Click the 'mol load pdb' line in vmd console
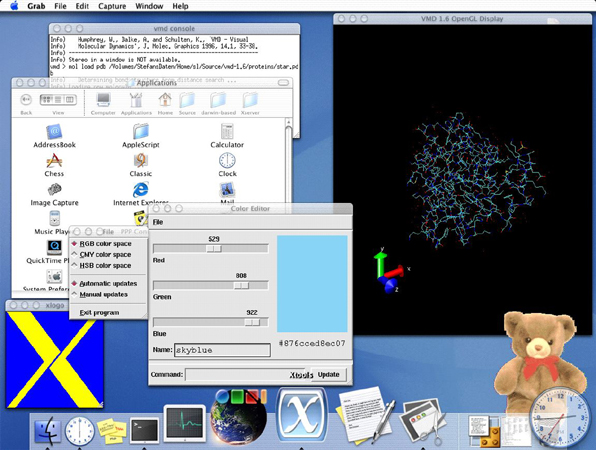The image size is (596, 450). [174, 67]
